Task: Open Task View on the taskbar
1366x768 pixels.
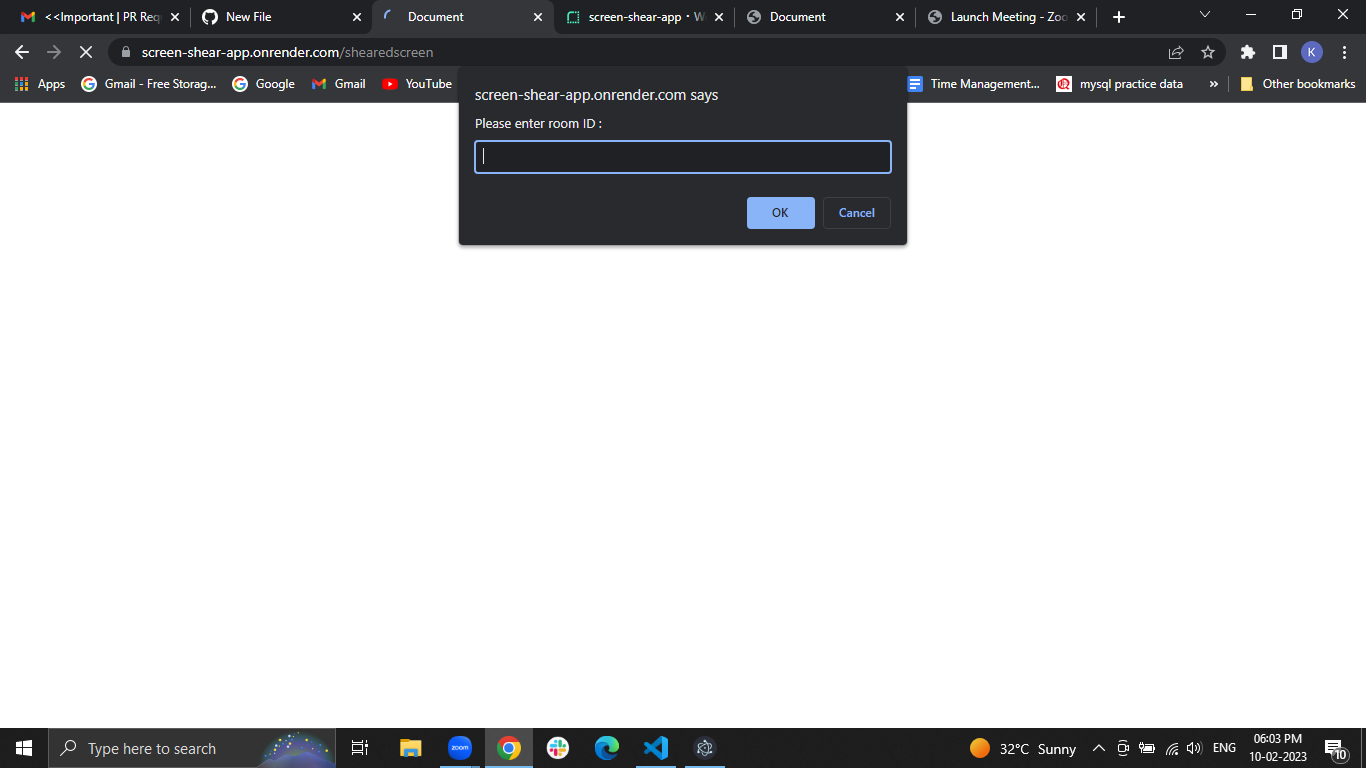Action: pyautogui.click(x=360, y=748)
